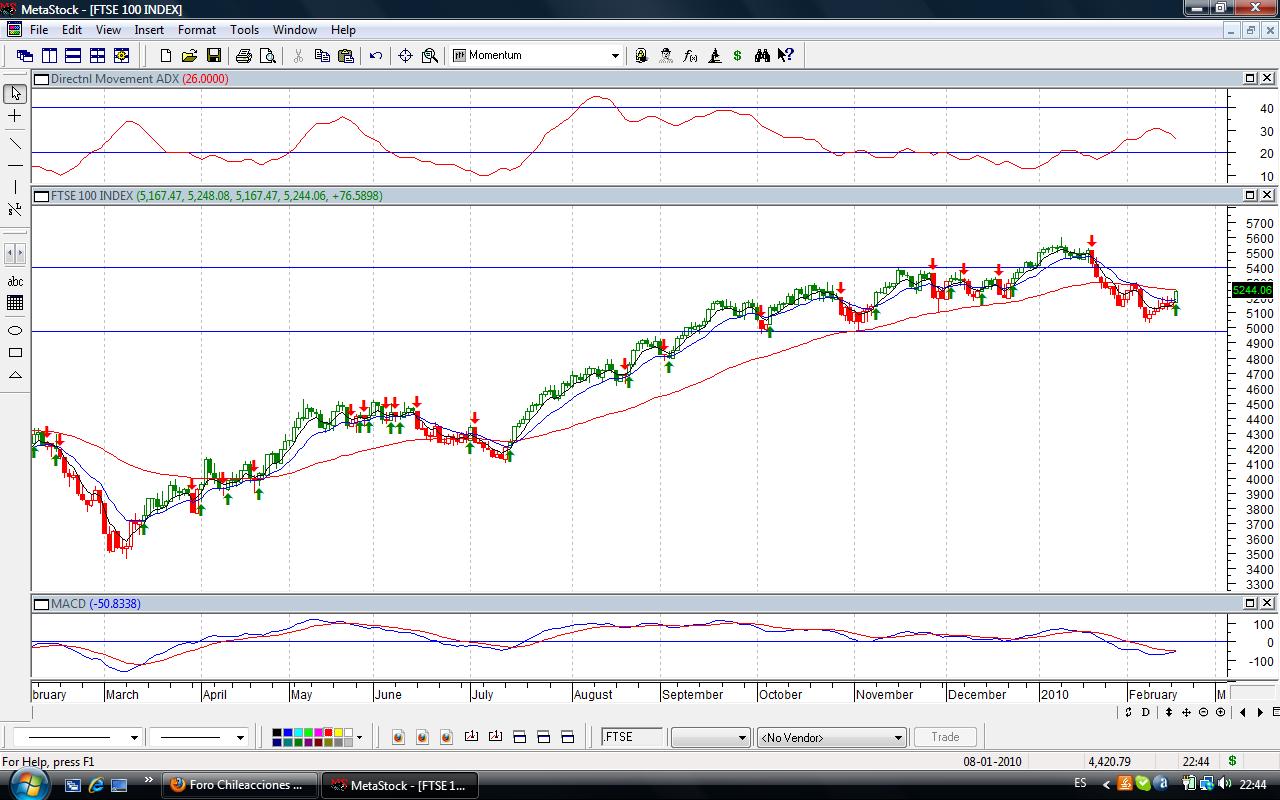
Task: Close the MACD inner window
Action: (x=1267, y=603)
